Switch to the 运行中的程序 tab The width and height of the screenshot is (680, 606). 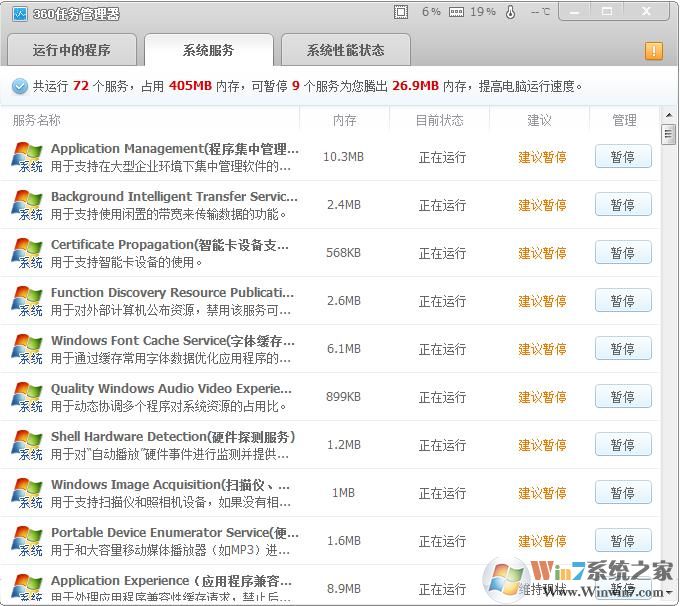[x=71, y=50]
